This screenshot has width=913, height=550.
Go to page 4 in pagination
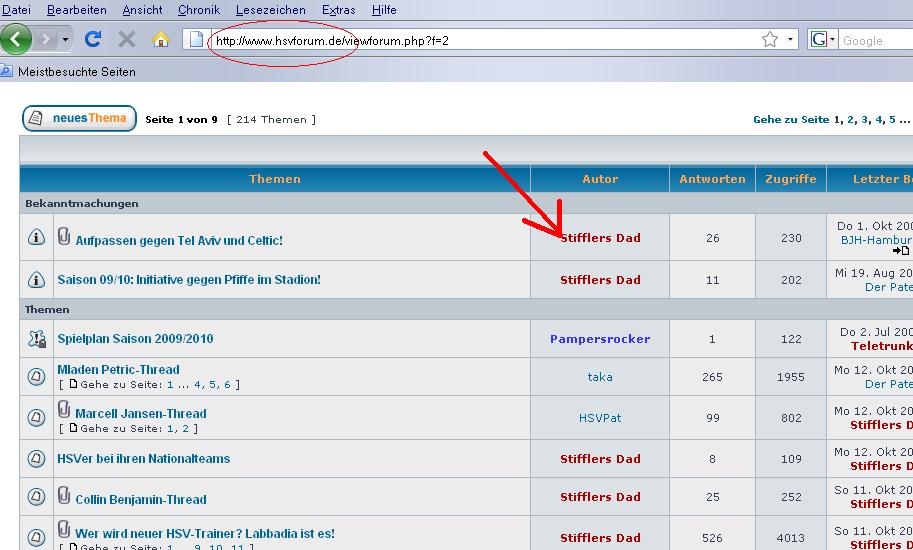coord(879,119)
